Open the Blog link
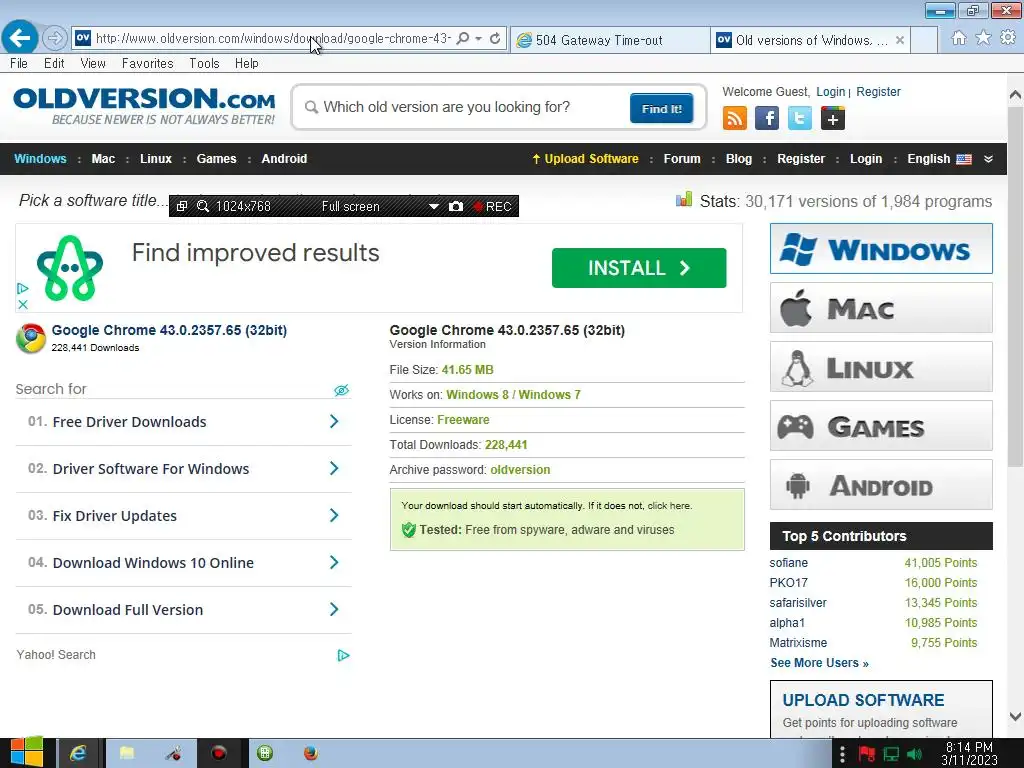This screenshot has height=768, width=1024. (739, 159)
